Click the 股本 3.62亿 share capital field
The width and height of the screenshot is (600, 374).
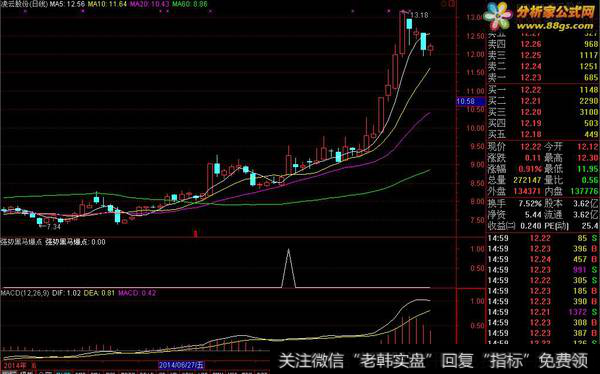[571, 203]
